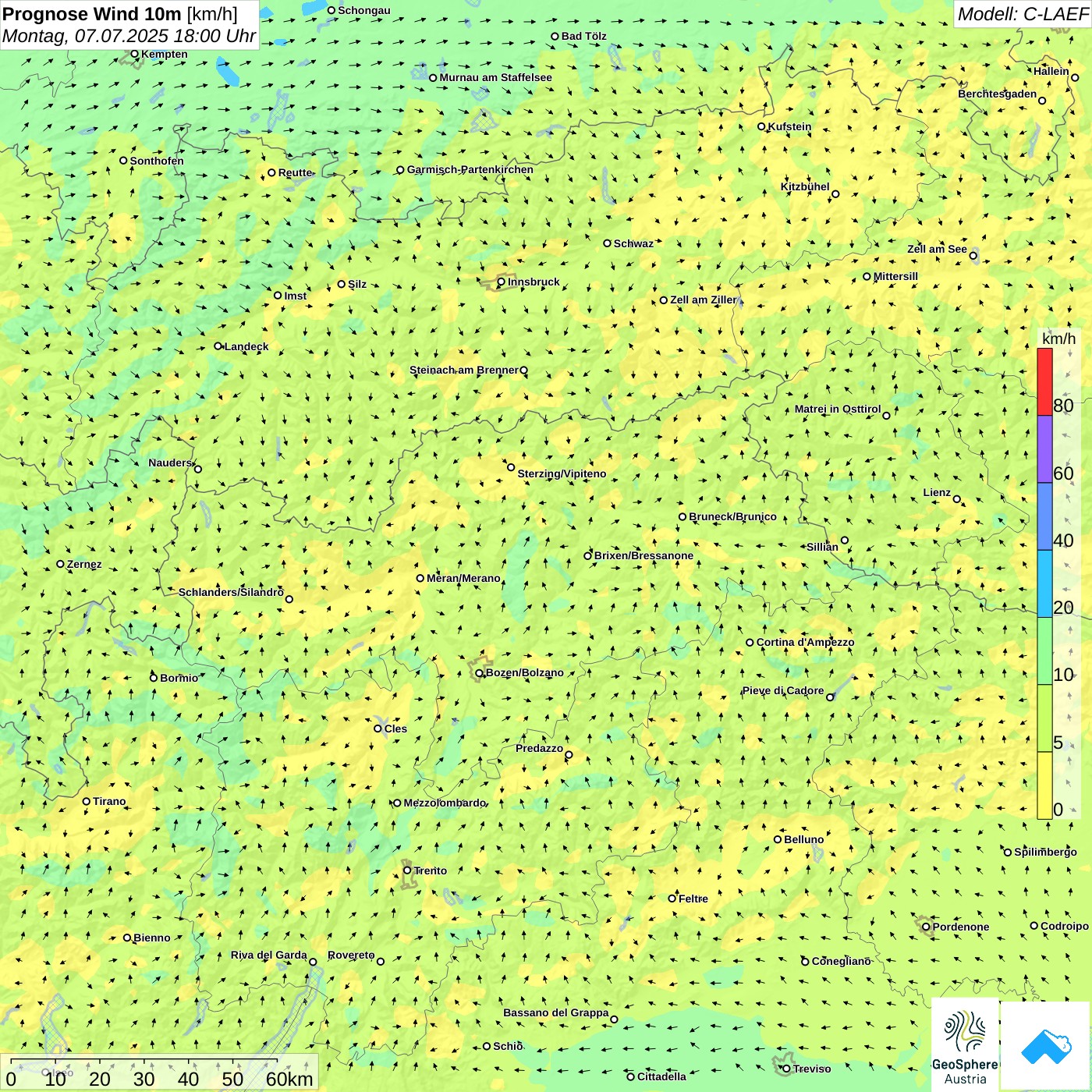This screenshot has width=1092, height=1092.
Task: Click the Belluno location marker
Action: [x=778, y=839]
